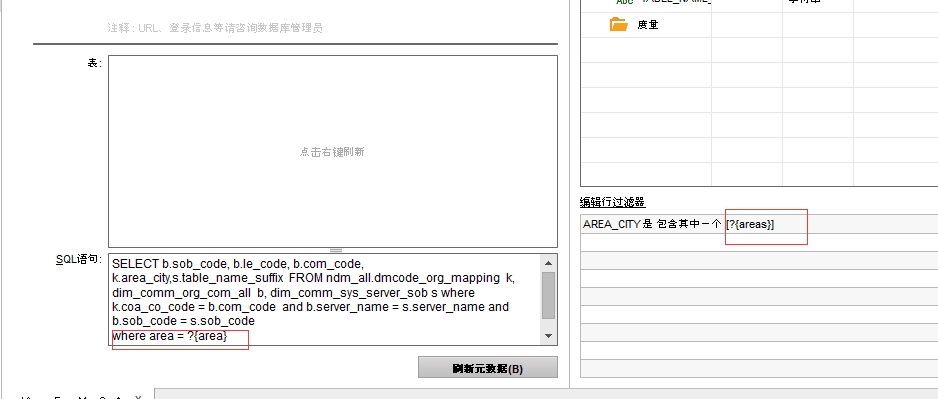This screenshot has height=399, width=938.
Task: Select the 度量 folder icon
Action: tap(619, 25)
